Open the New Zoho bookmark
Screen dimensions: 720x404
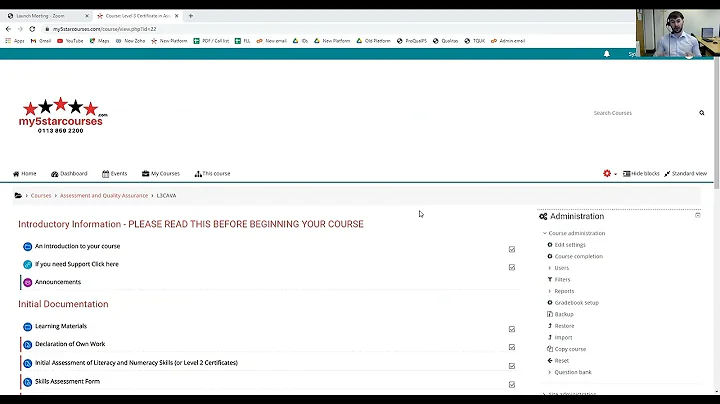click(130, 41)
